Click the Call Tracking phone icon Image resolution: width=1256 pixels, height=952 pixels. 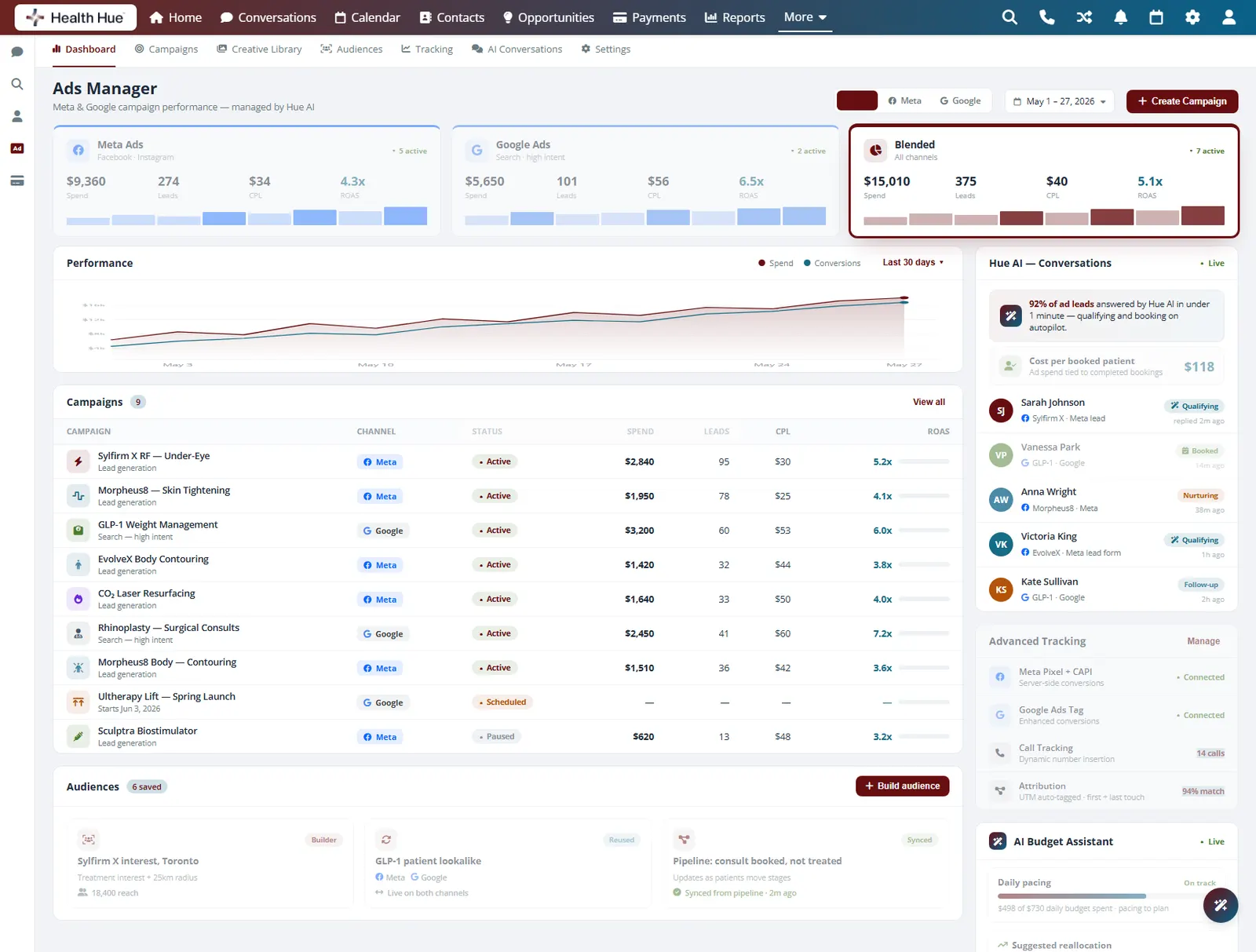click(x=1000, y=753)
